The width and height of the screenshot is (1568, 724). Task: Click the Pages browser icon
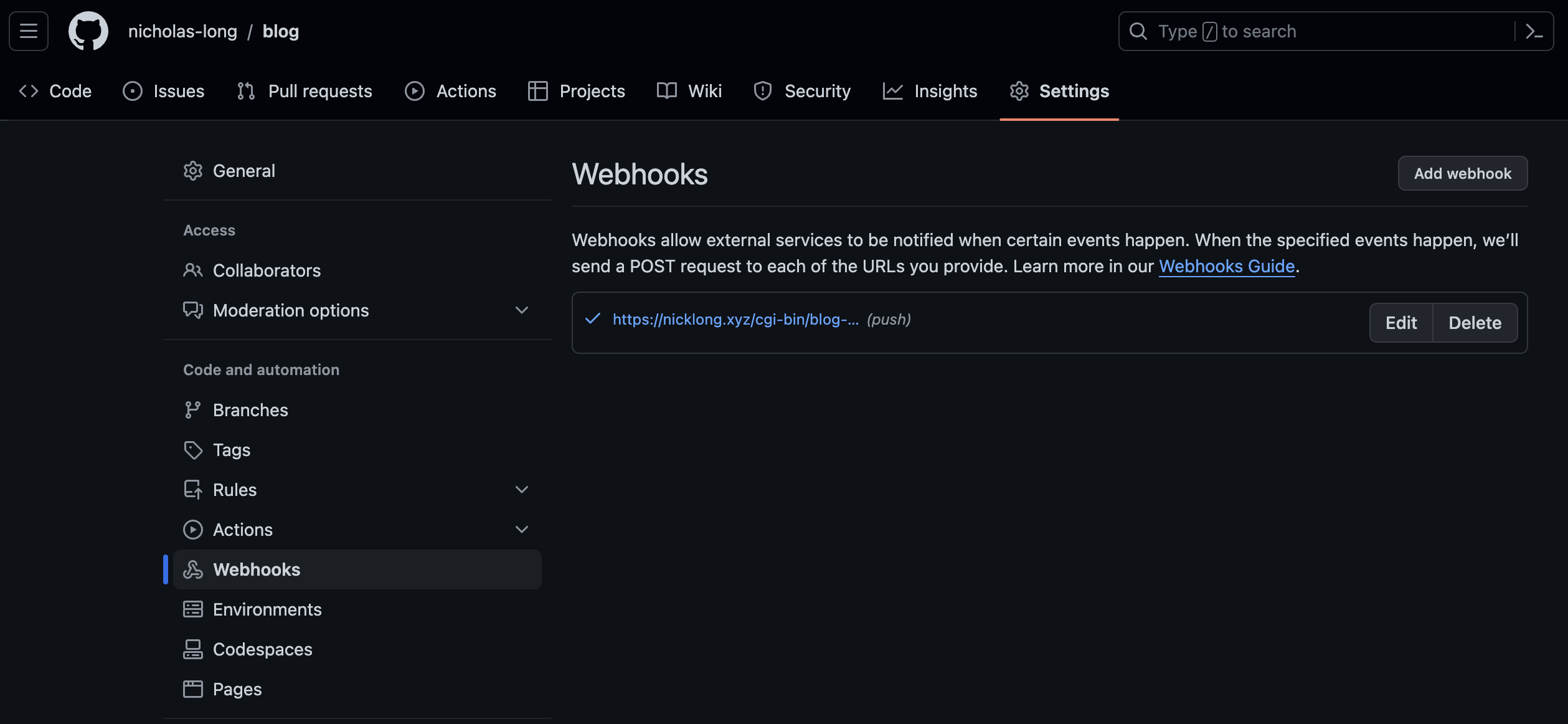(193, 689)
